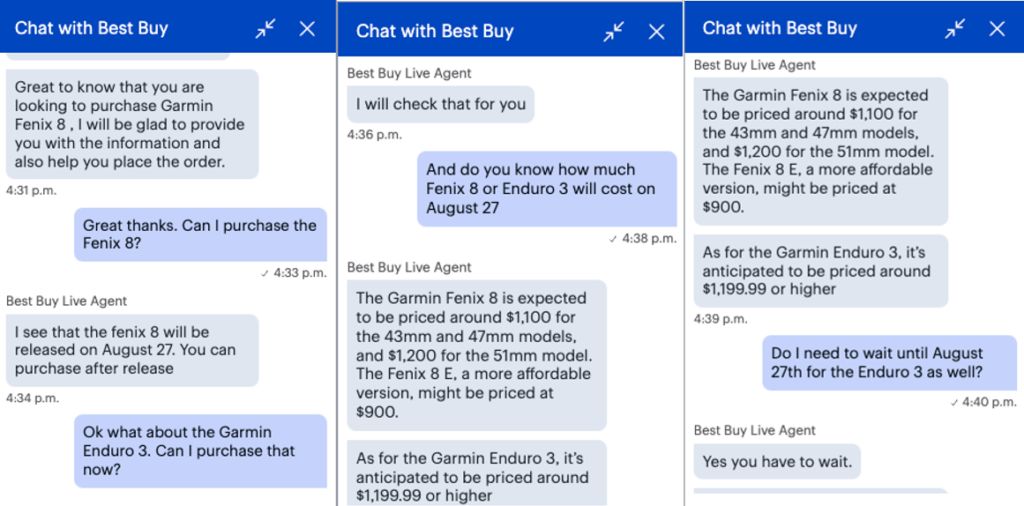Click the middle "Chat with Best Buy" header title
Viewport: 1024px width, 506px height.
tap(434, 31)
